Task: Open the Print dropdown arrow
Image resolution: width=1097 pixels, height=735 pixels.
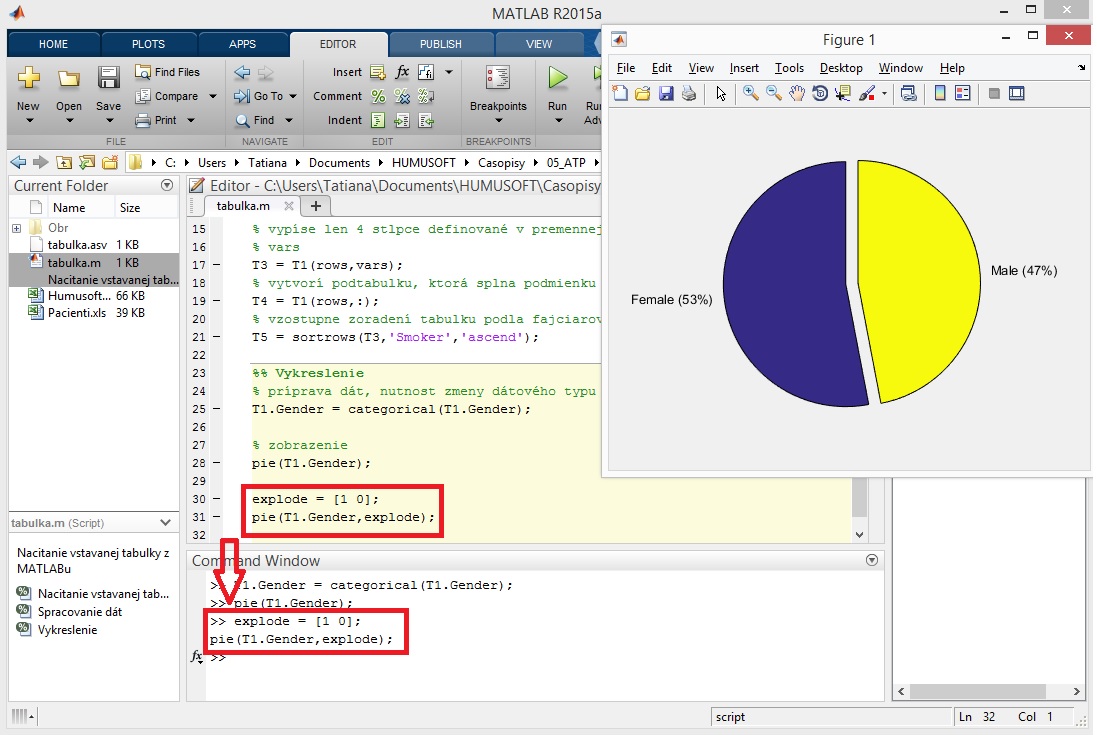Action: [x=190, y=120]
